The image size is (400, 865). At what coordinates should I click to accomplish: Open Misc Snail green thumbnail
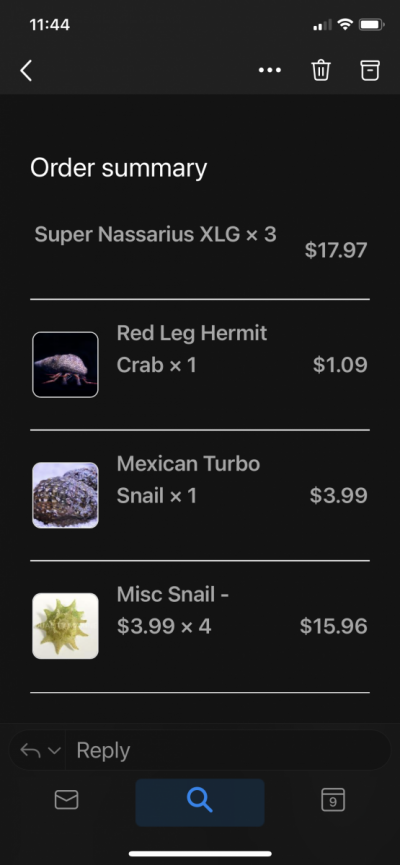(65, 626)
